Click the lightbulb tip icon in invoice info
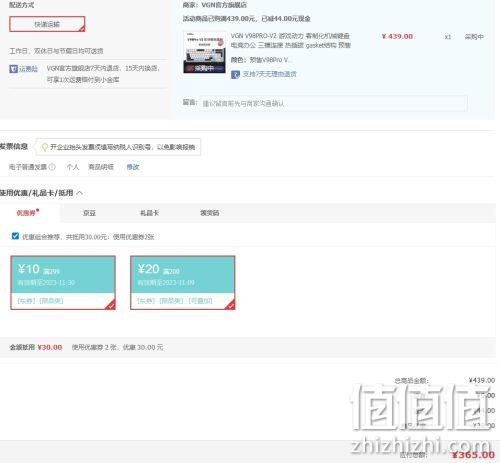500x463 pixels. [x=44, y=147]
